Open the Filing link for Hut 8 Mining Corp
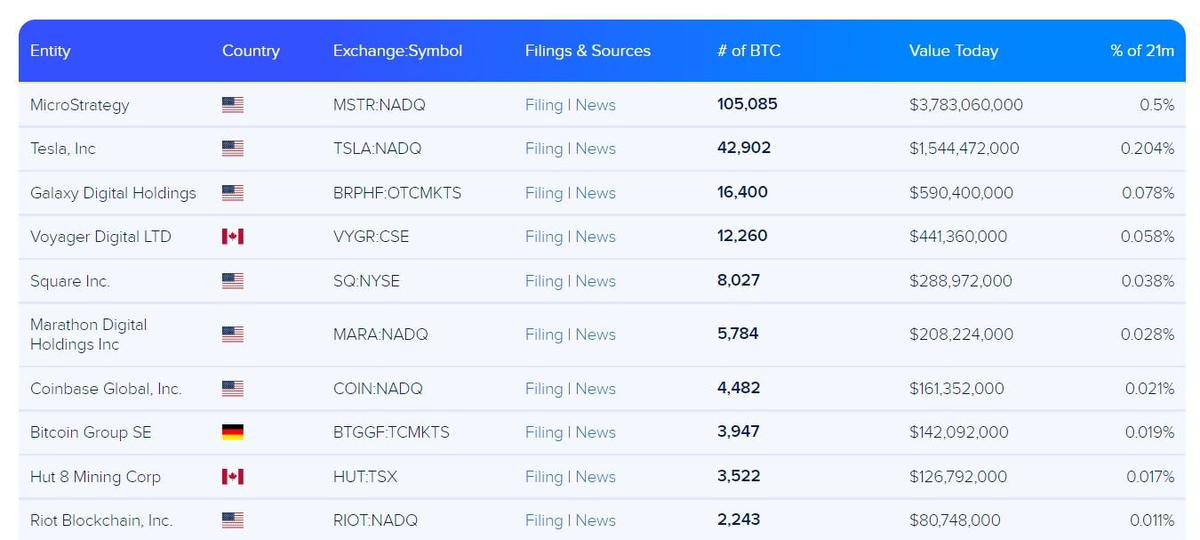Image resolution: width=1200 pixels, height=540 pixels. click(x=544, y=476)
